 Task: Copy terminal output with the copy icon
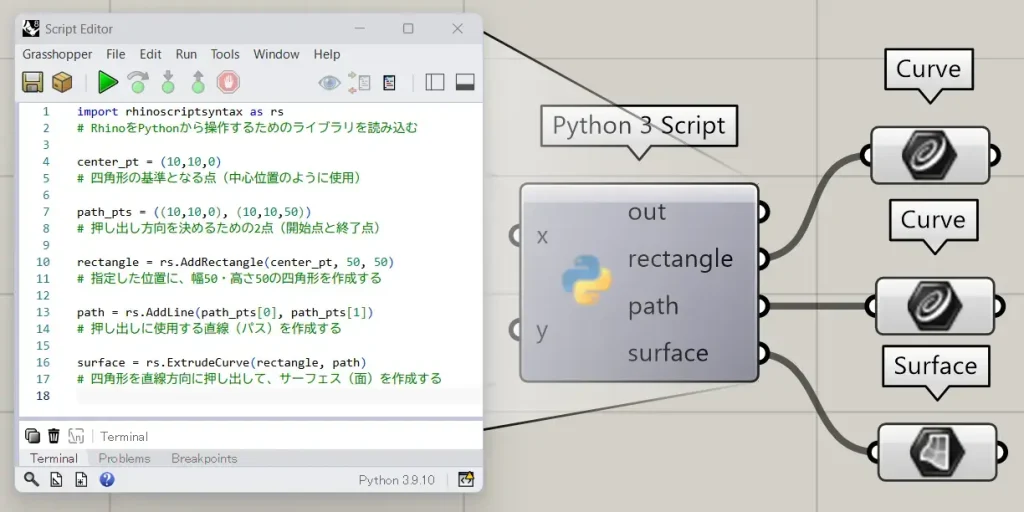coord(32,436)
